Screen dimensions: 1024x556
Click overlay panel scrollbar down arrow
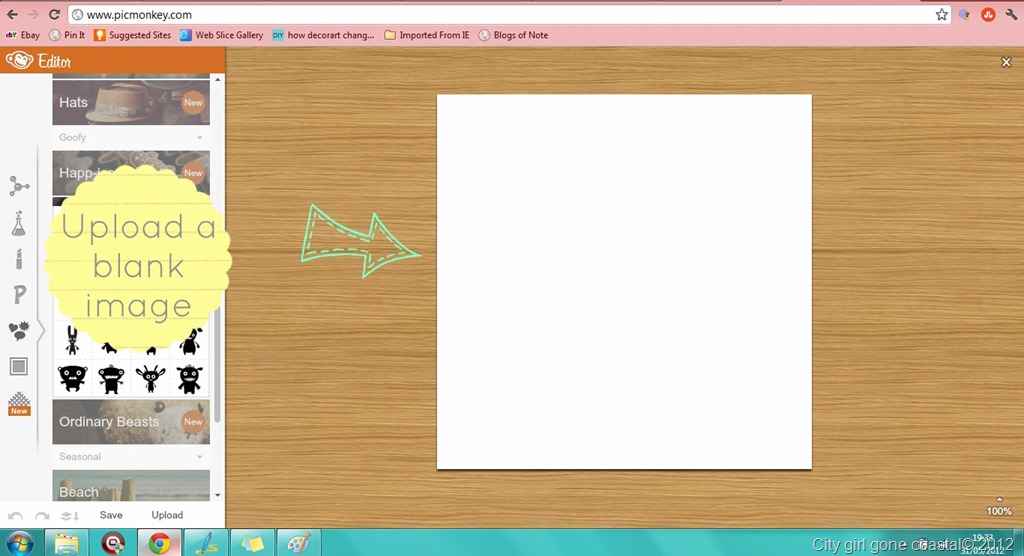pyautogui.click(x=217, y=495)
